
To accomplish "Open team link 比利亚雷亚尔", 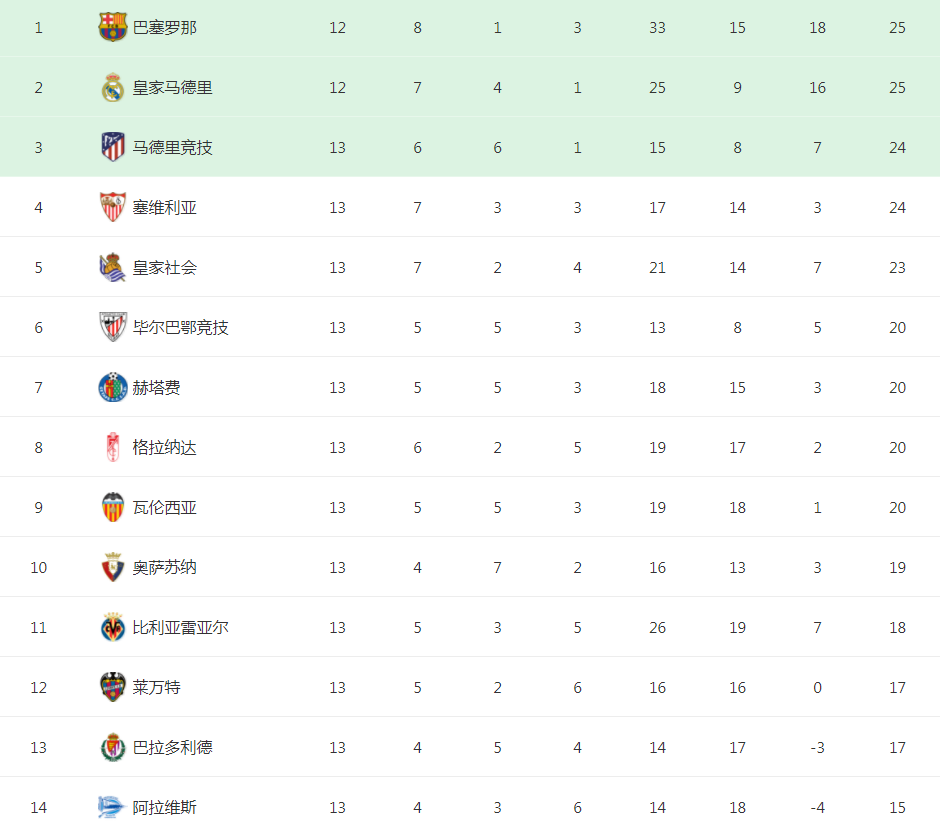I will tap(180, 627).
